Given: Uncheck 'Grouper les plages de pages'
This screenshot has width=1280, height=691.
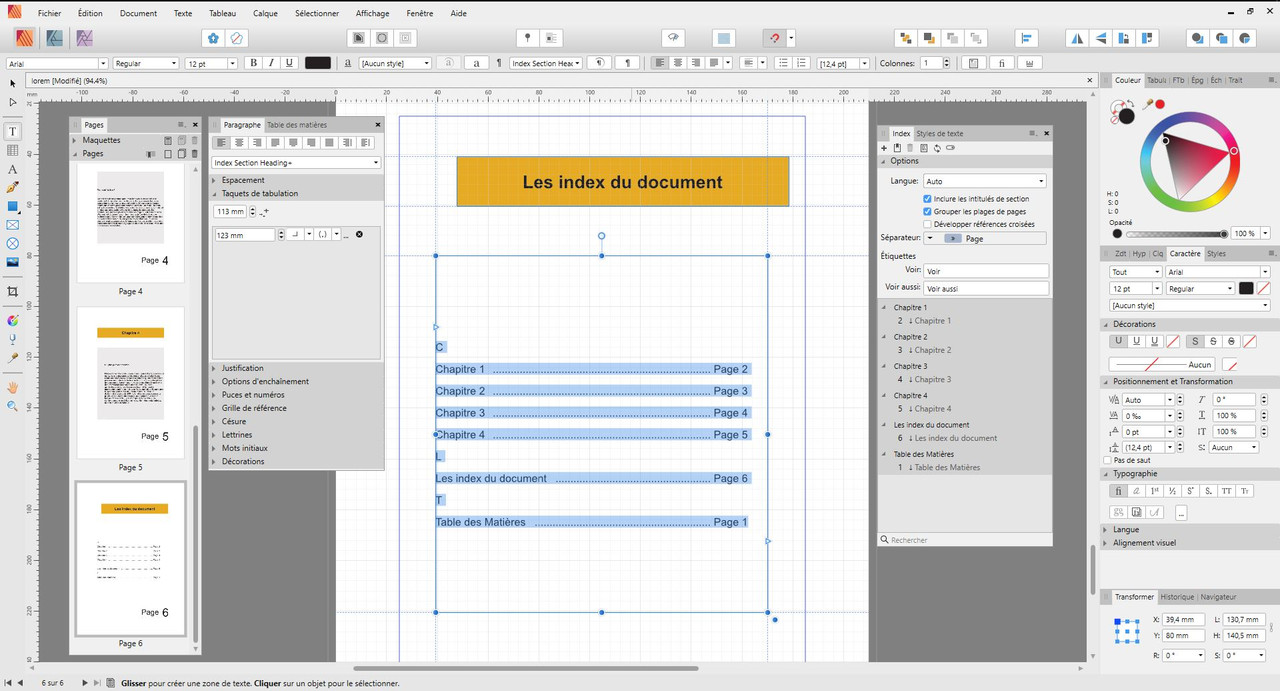Looking at the screenshot, I should pos(928,212).
